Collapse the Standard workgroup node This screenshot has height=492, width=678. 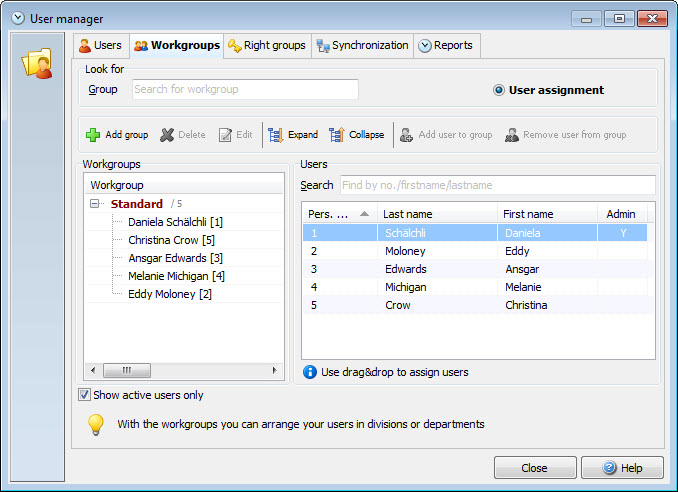click(94, 203)
